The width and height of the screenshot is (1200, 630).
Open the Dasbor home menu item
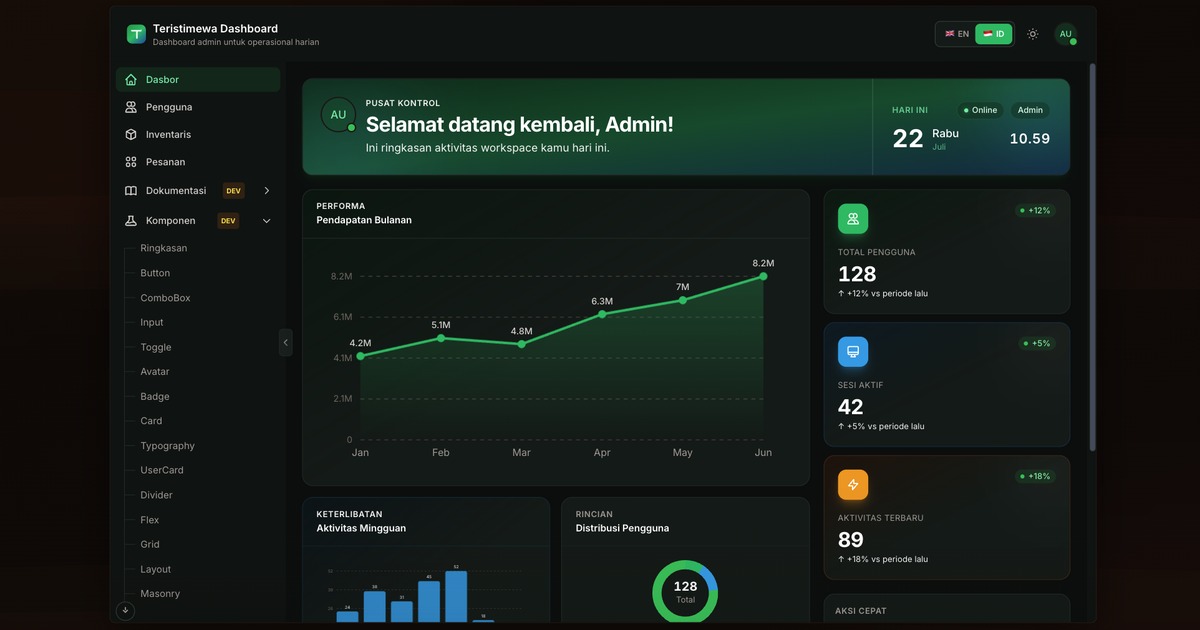pyautogui.click(x=198, y=80)
